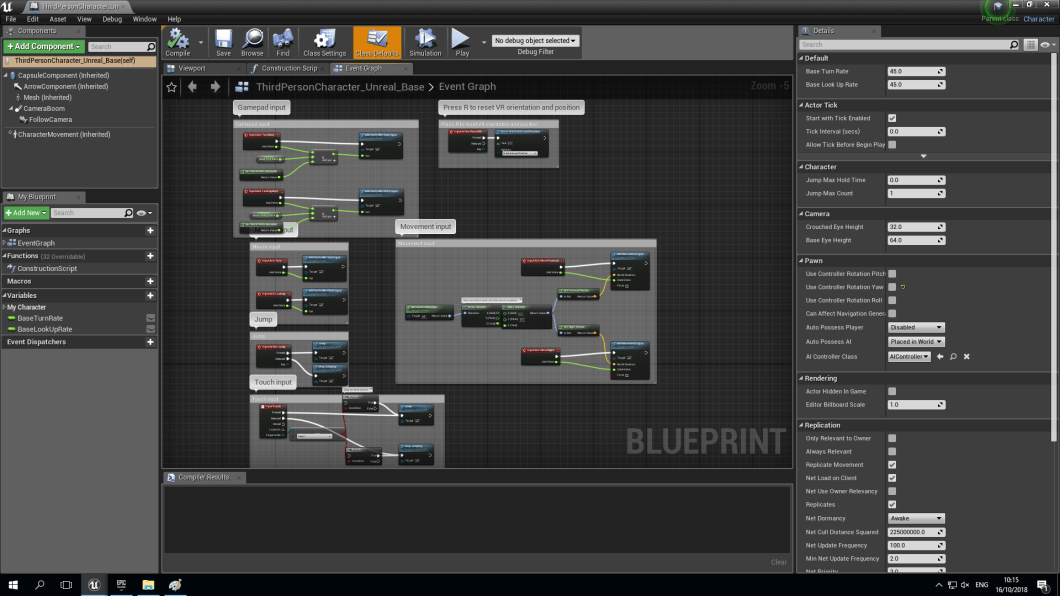Adjust Net Update Frequency value field
1060x596 pixels.
pos(916,545)
